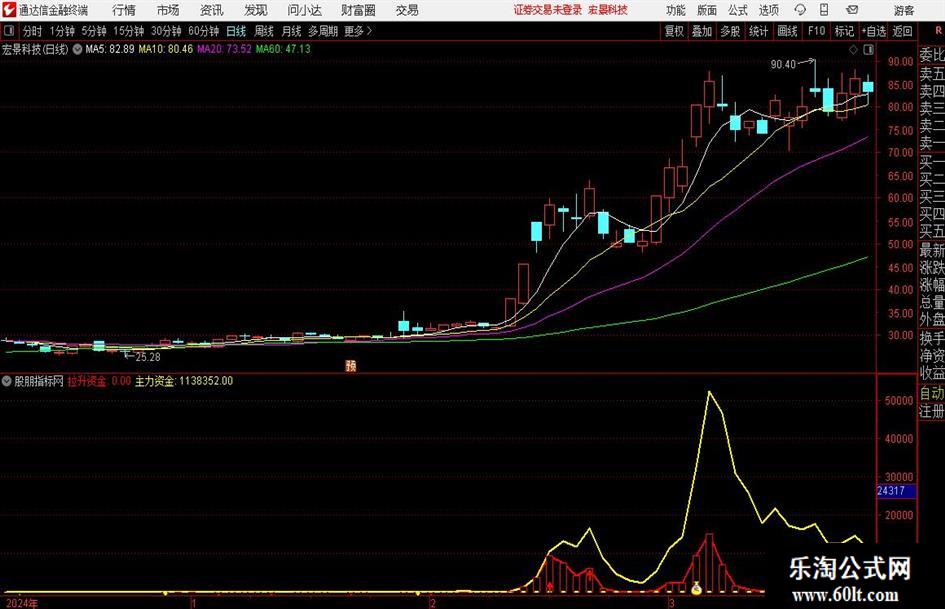
Task: Click the 复权 button
Action: point(674,31)
